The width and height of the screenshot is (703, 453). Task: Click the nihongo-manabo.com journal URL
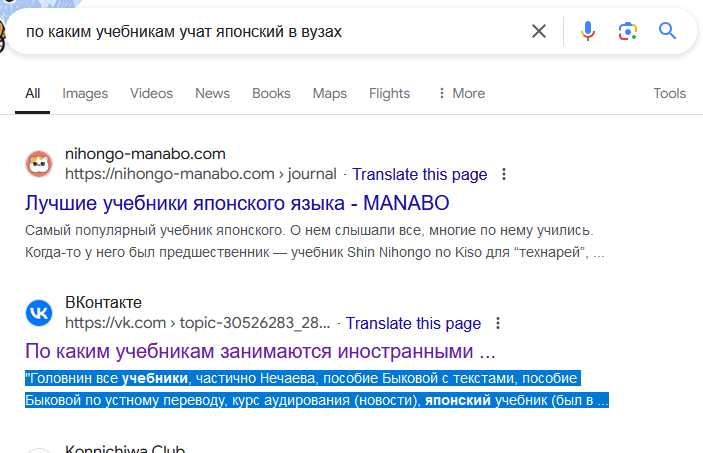tap(201, 174)
